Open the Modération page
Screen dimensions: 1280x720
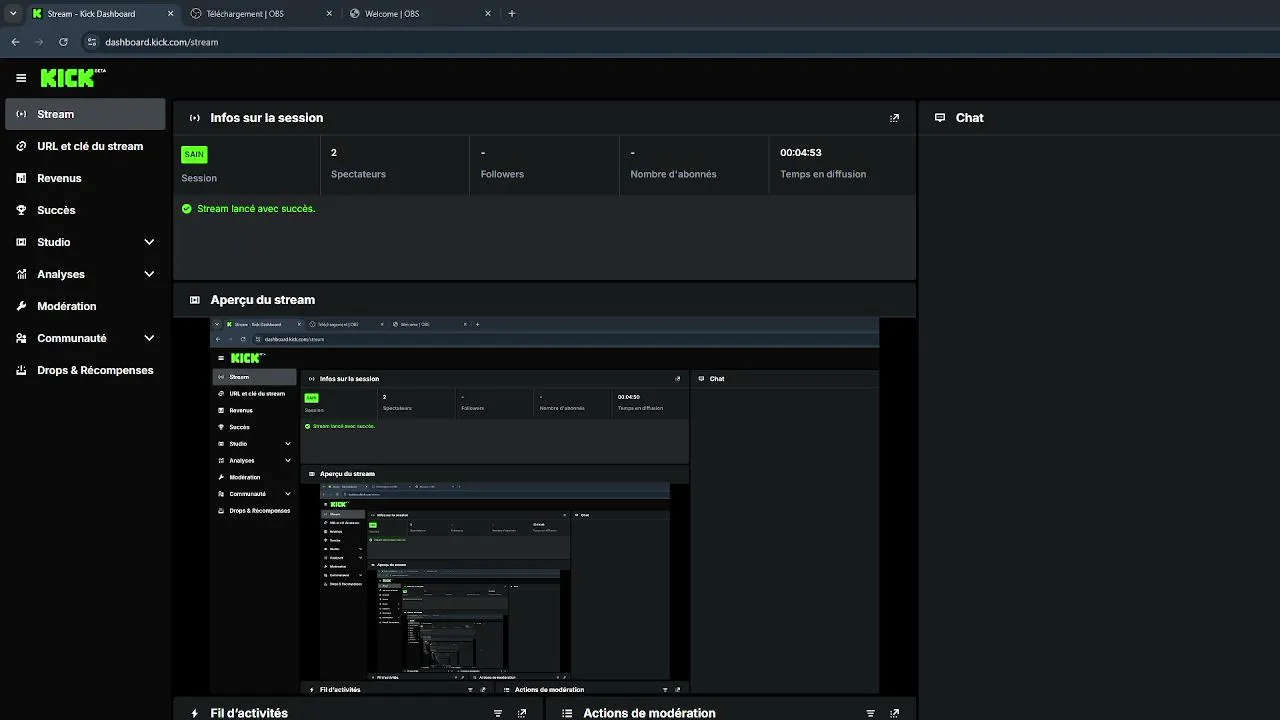85,306
